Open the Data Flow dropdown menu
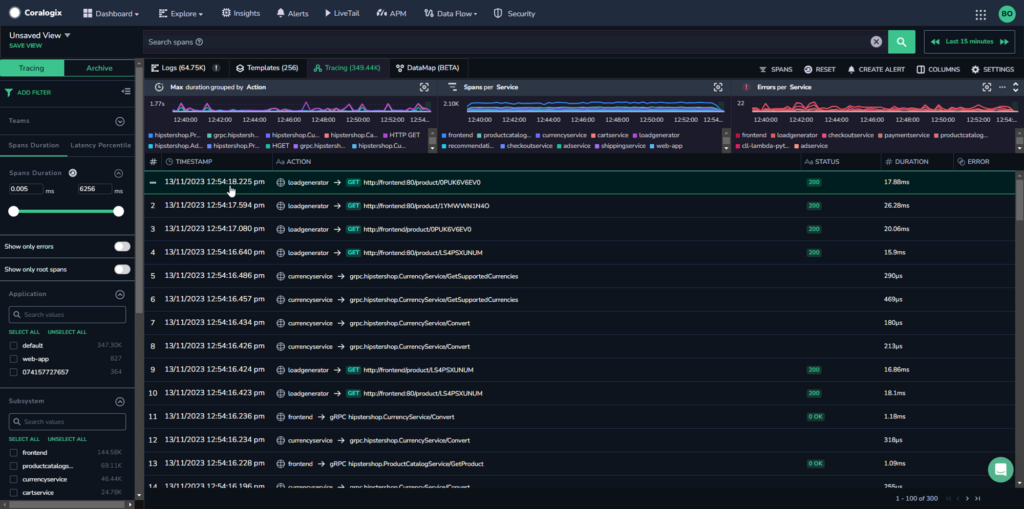This screenshot has height=509, width=1024. click(x=451, y=14)
